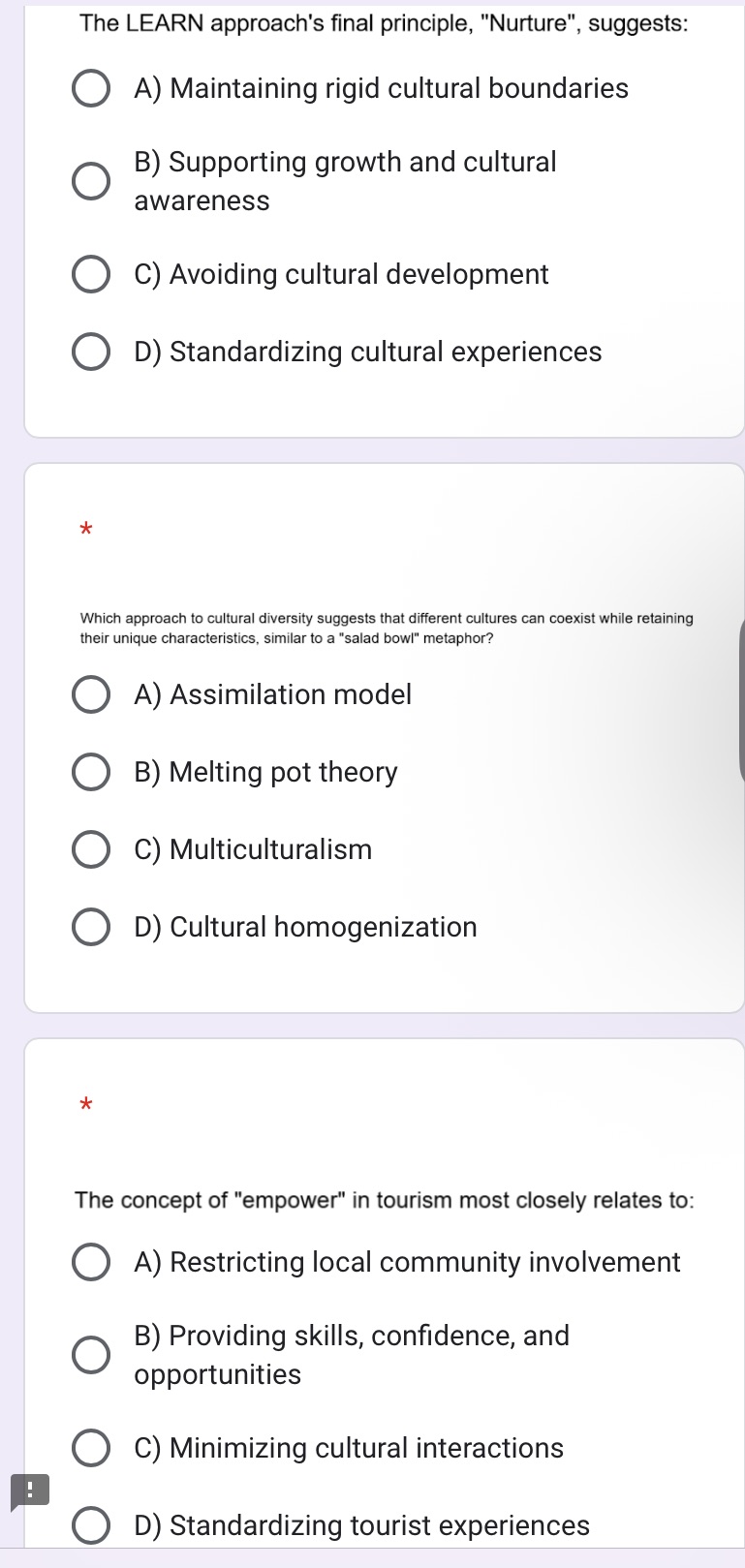Screen dimensions: 745x1568
Task: Click the LEARN approach 'Nurture' question text
Action: point(384,23)
